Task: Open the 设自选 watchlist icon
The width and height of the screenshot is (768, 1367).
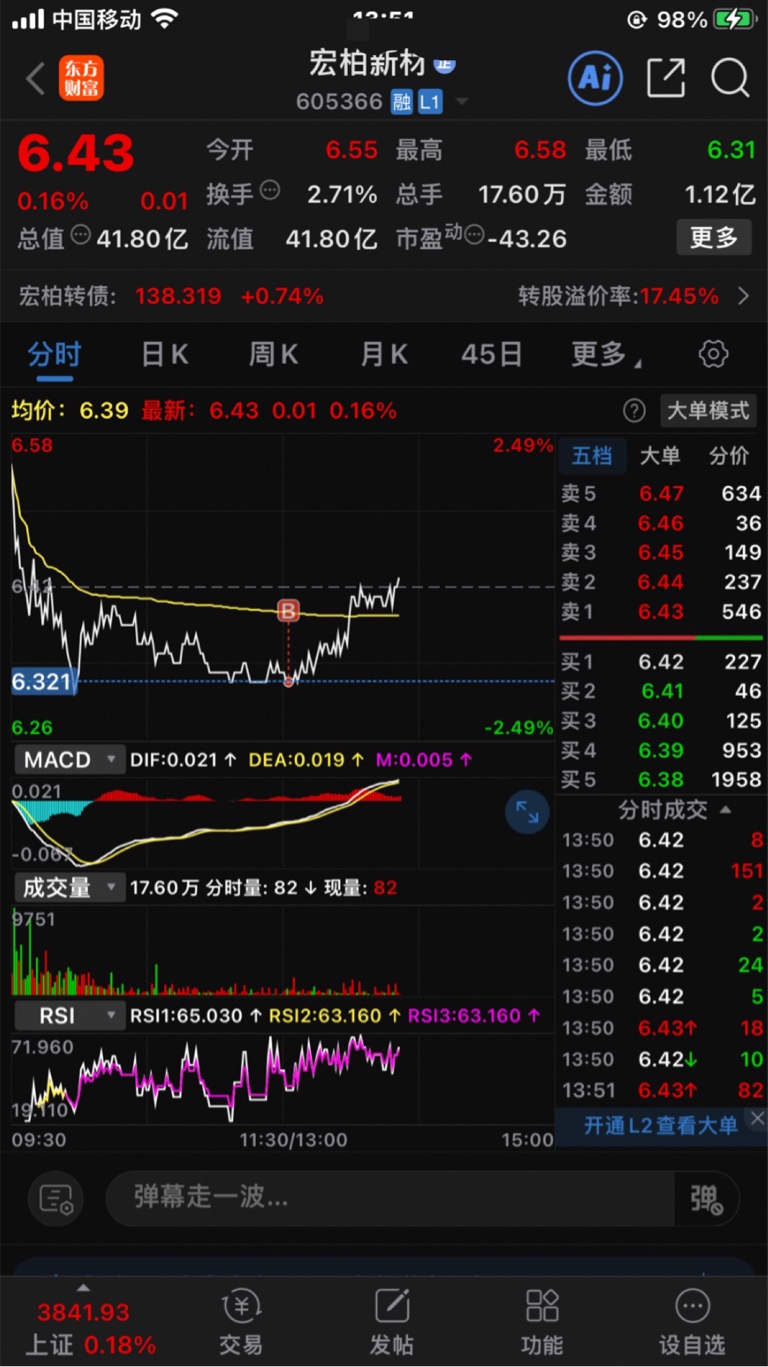Action: coord(692,1323)
